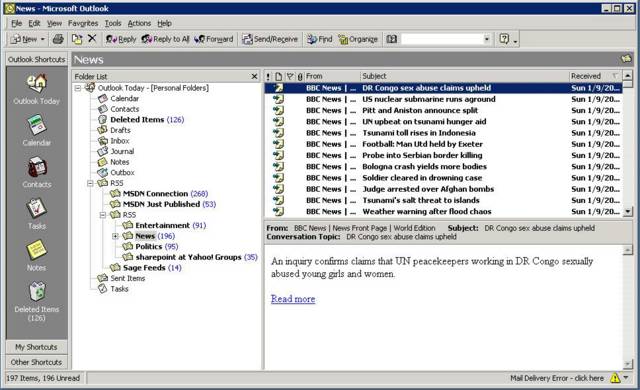
Task: Open dropdown arrow beside Mail Delivery Error
Action: pyautogui.click(x=626, y=378)
